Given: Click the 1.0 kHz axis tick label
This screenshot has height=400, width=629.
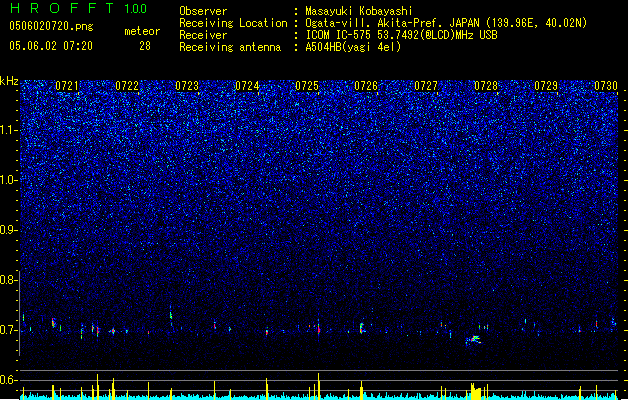Looking at the screenshot, I should (x=9, y=180).
